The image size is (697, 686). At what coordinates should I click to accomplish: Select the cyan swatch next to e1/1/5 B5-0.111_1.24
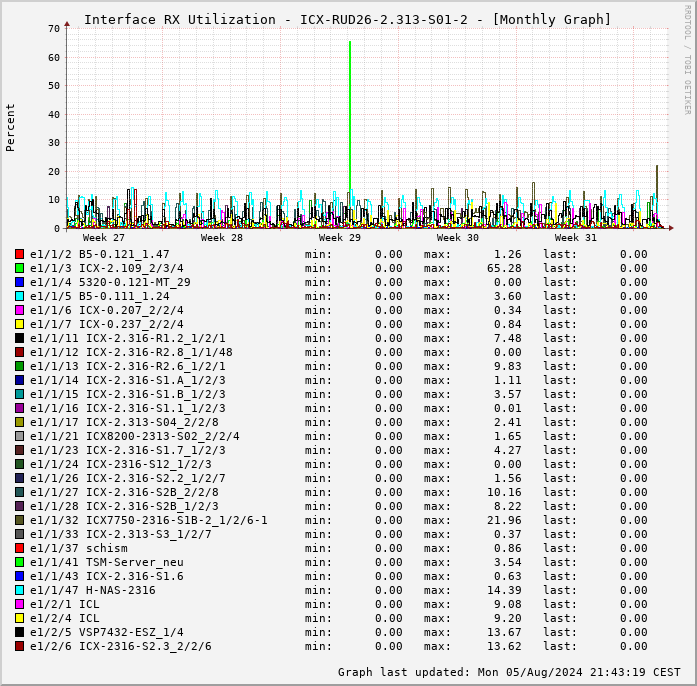[19, 296]
